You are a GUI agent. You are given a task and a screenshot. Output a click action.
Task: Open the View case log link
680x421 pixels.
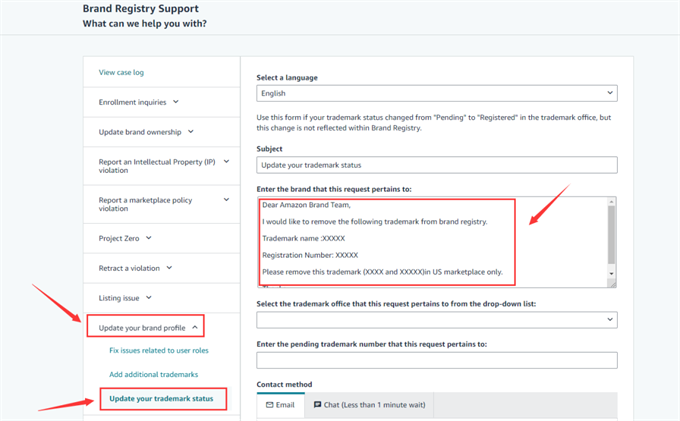pos(121,72)
